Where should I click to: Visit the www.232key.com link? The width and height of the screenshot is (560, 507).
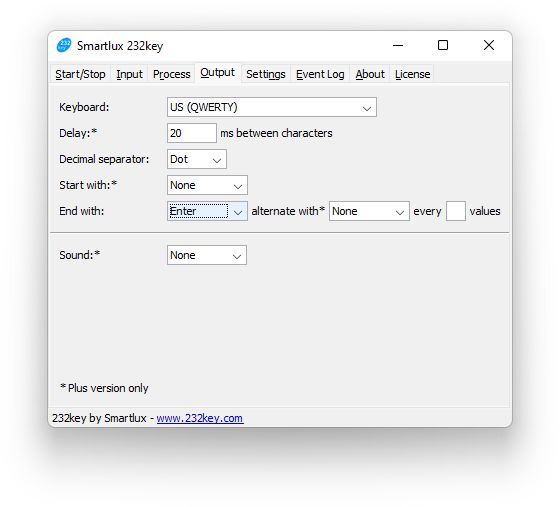[200, 418]
